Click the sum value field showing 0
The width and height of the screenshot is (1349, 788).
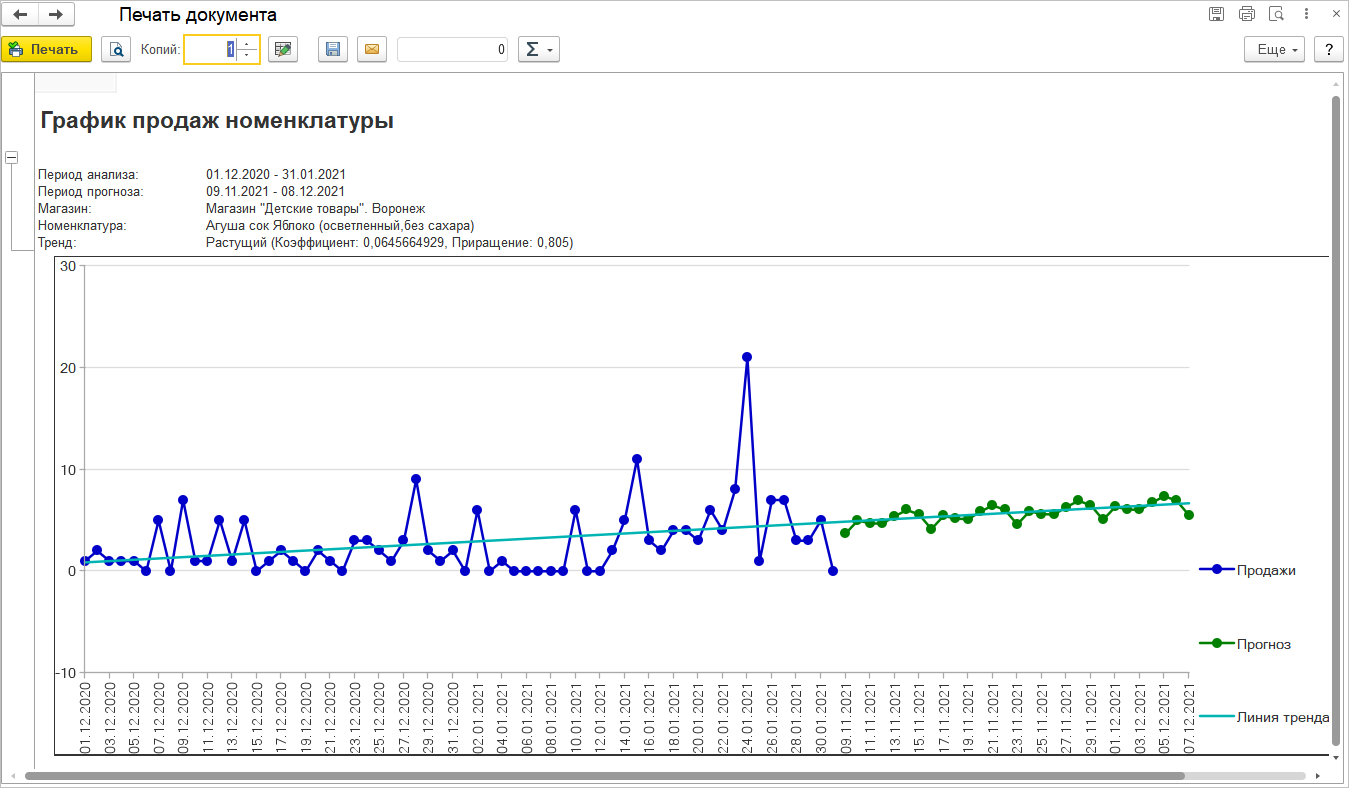452,49
